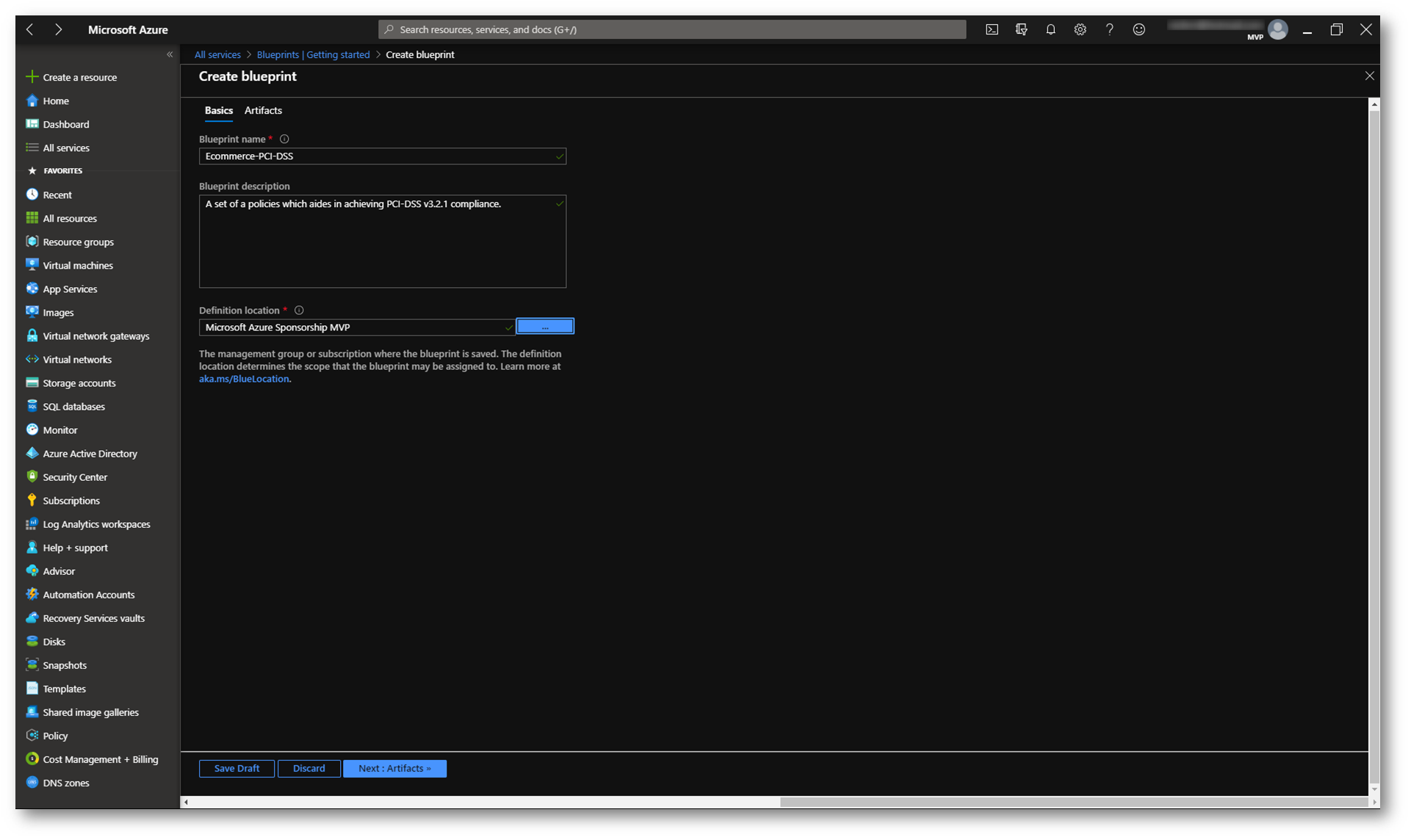
Task: Open the account avatar menu
Action: tap(1278, 29)
